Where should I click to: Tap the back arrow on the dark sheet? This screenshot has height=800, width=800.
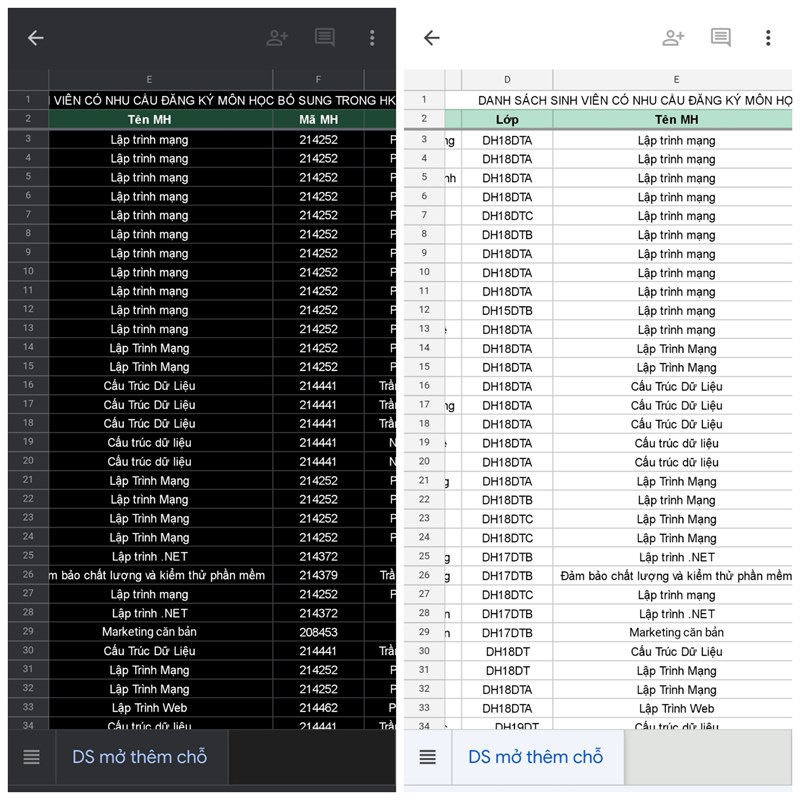pos(36,38)
